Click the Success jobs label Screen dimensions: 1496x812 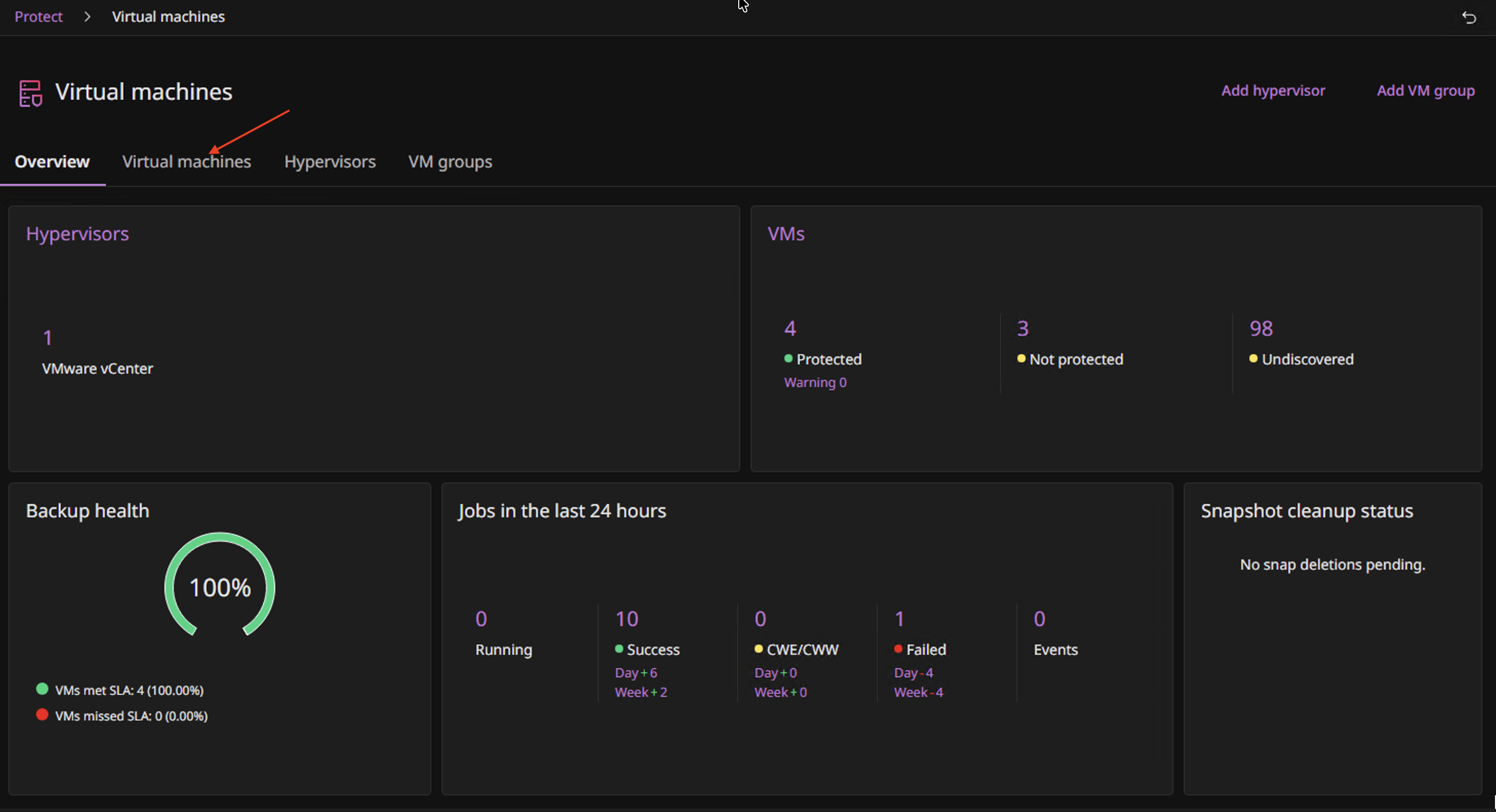click(654, 649)
